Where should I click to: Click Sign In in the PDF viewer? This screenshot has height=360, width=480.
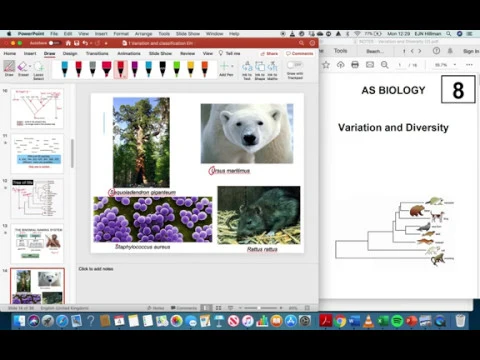pos(471,51)
